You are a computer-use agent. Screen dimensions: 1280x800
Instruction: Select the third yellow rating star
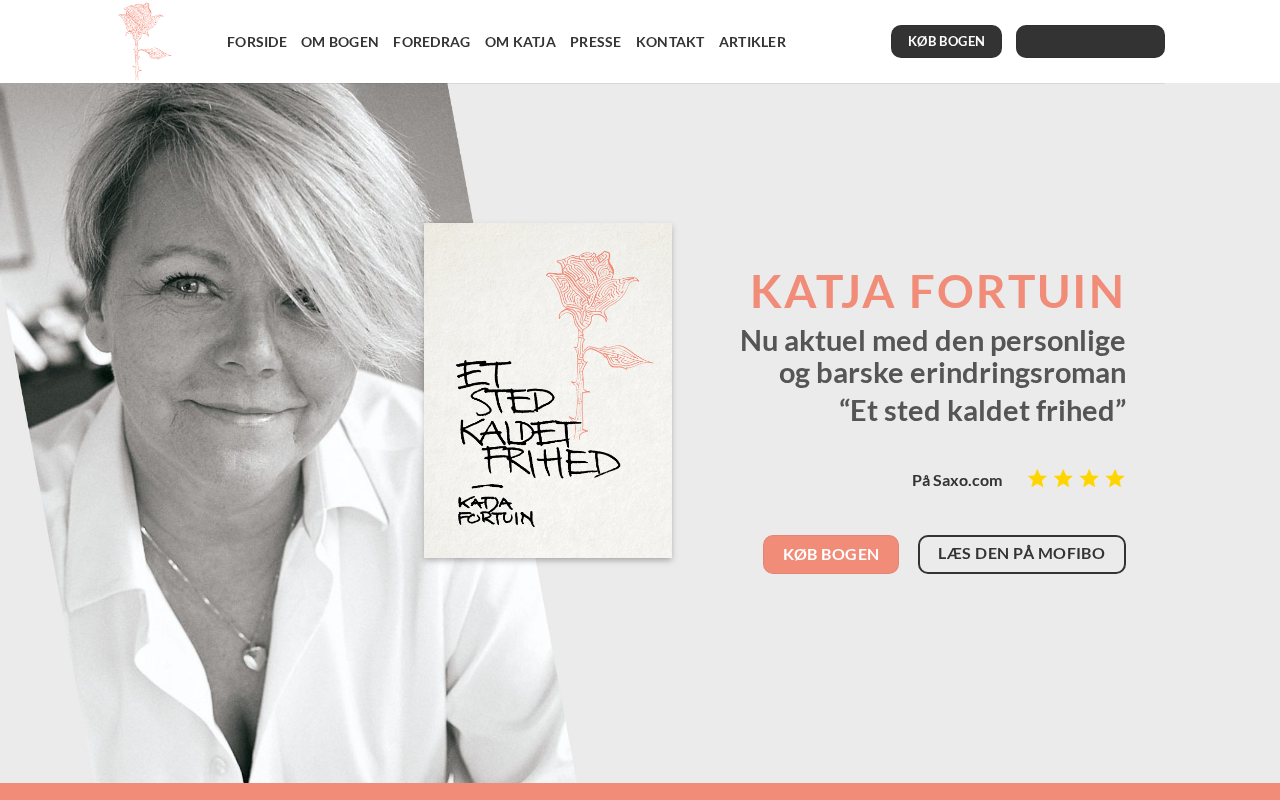click(x=1089, y=479)
